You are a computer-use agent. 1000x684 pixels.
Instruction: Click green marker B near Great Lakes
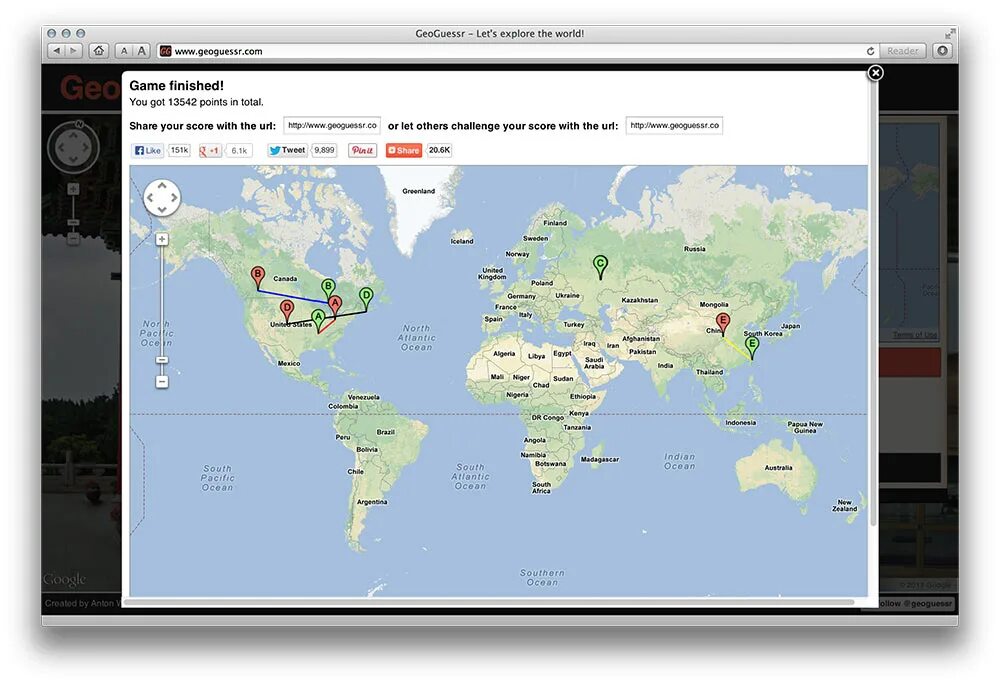tap(328, 289)
